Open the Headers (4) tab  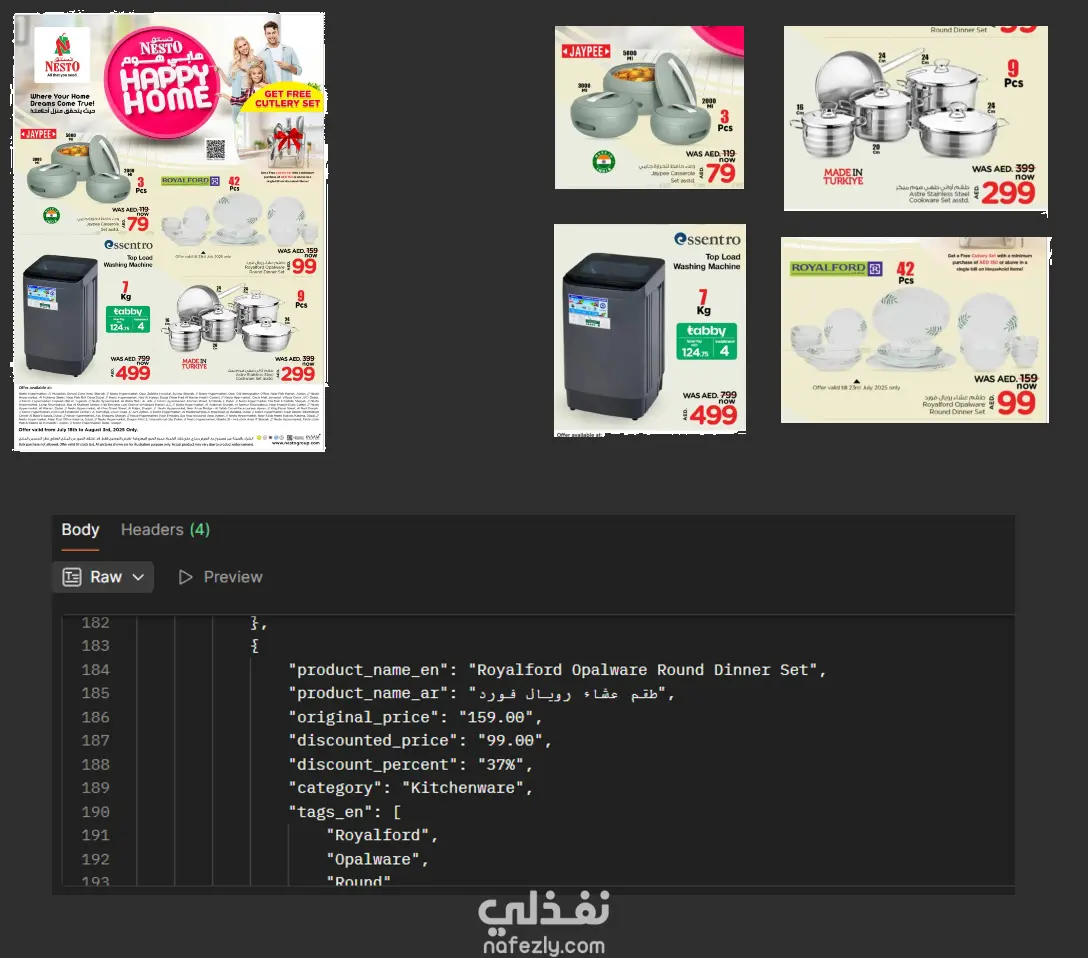[165, 529]
